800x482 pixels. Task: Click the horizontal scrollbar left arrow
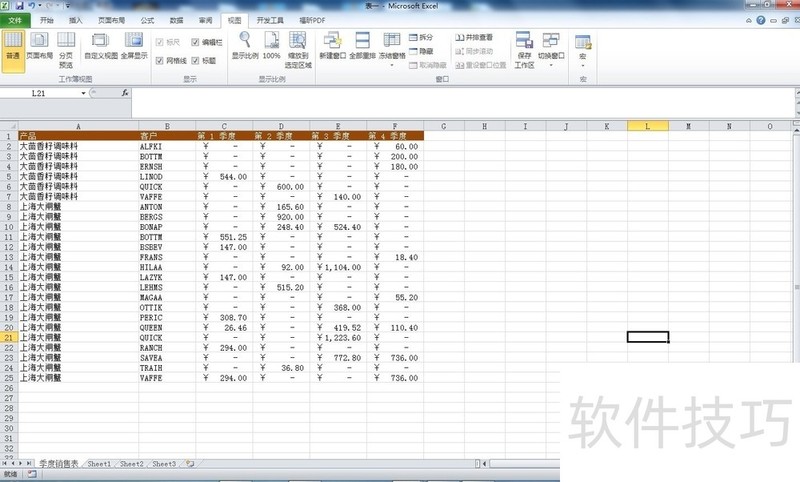[484, 464]
